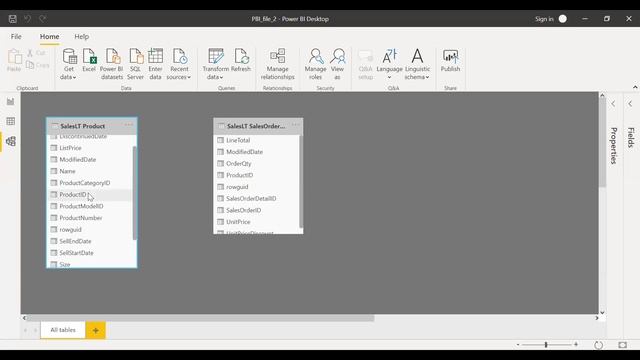Click the View as roles button

click(x=338, y=64)
